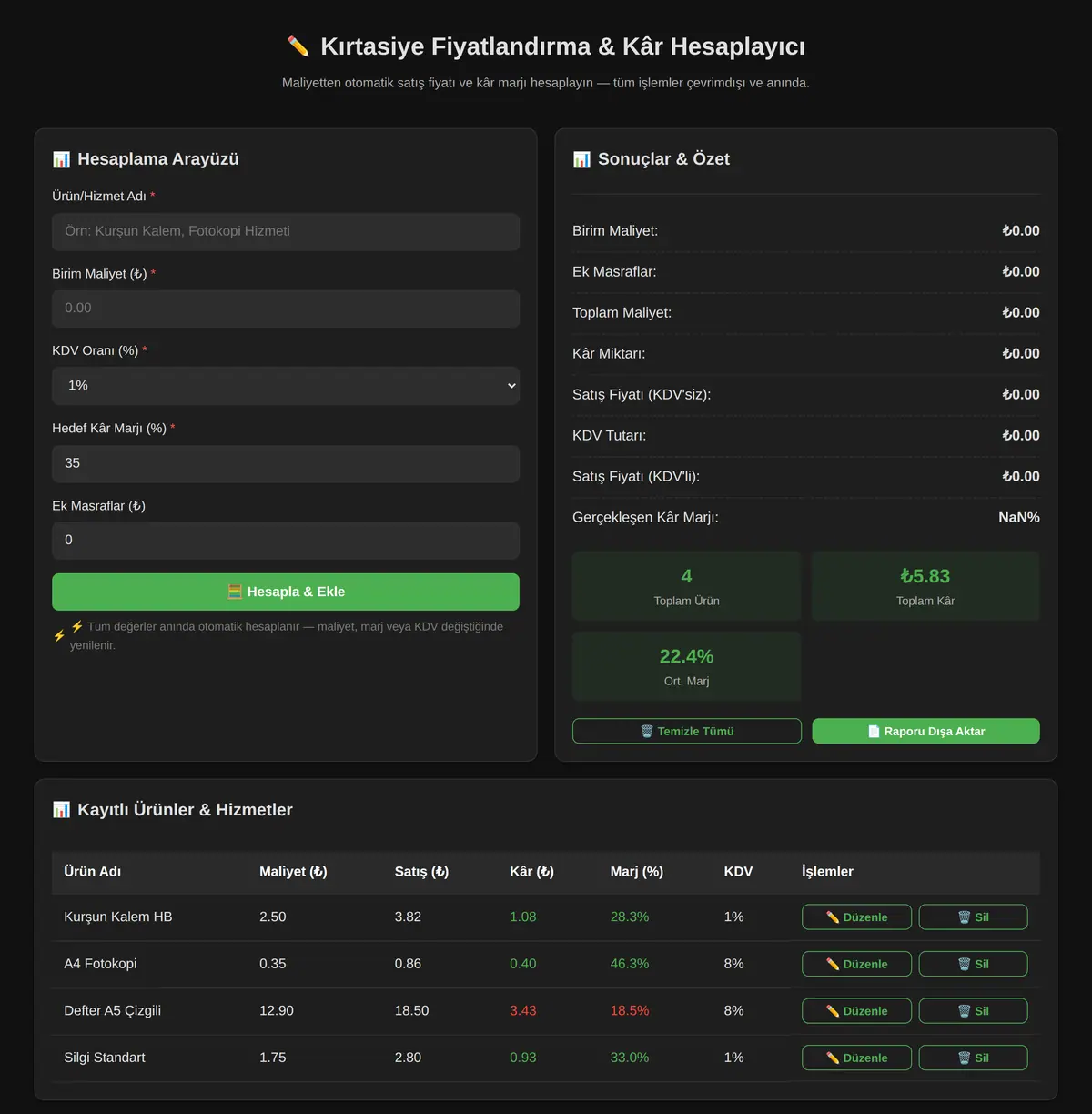1092x1114 pixels.
Task: Export the report with Raporu Dışa Aktar
Action: click(x=925, y=731)
